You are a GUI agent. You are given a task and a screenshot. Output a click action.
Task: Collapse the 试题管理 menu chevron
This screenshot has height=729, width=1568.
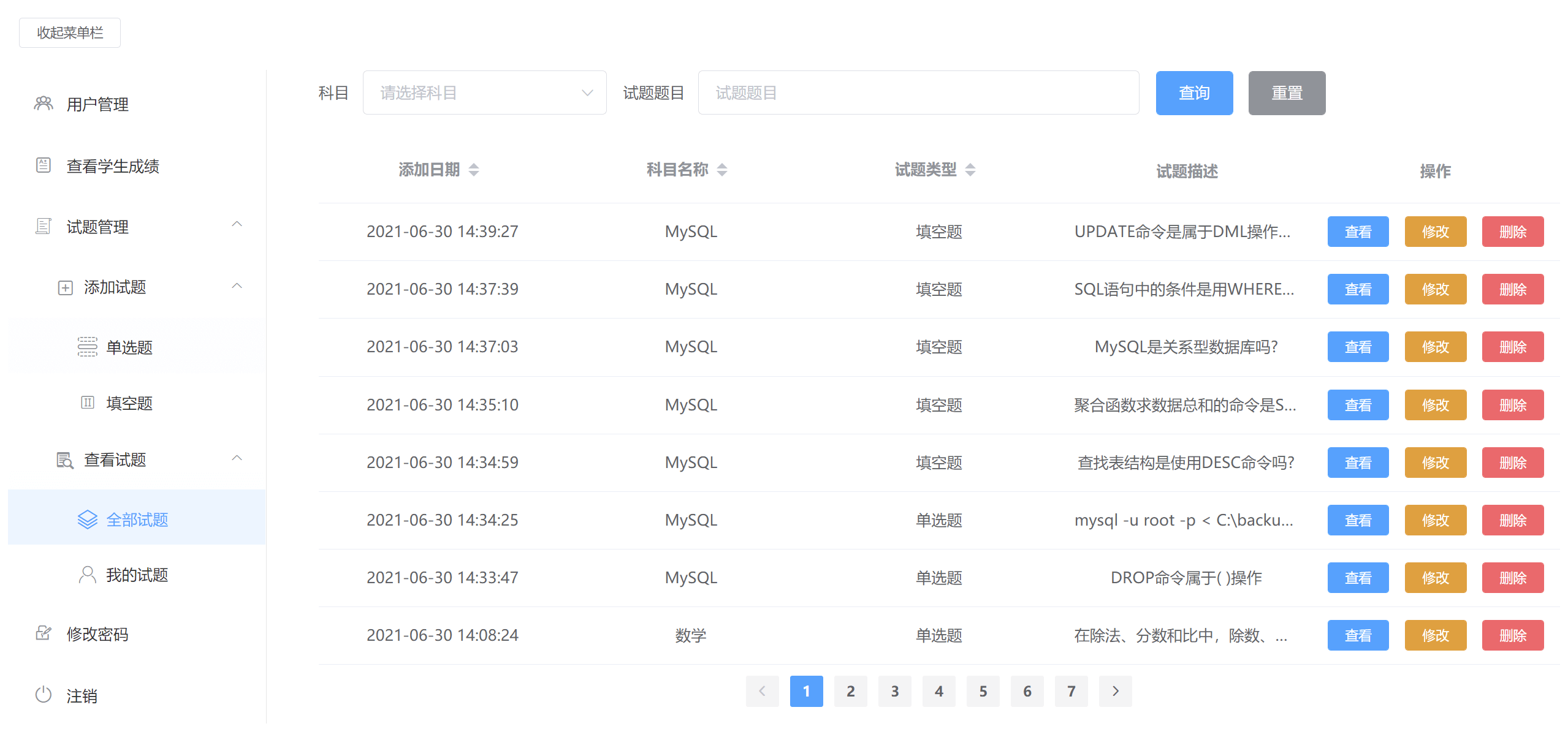tap(237, 225)
